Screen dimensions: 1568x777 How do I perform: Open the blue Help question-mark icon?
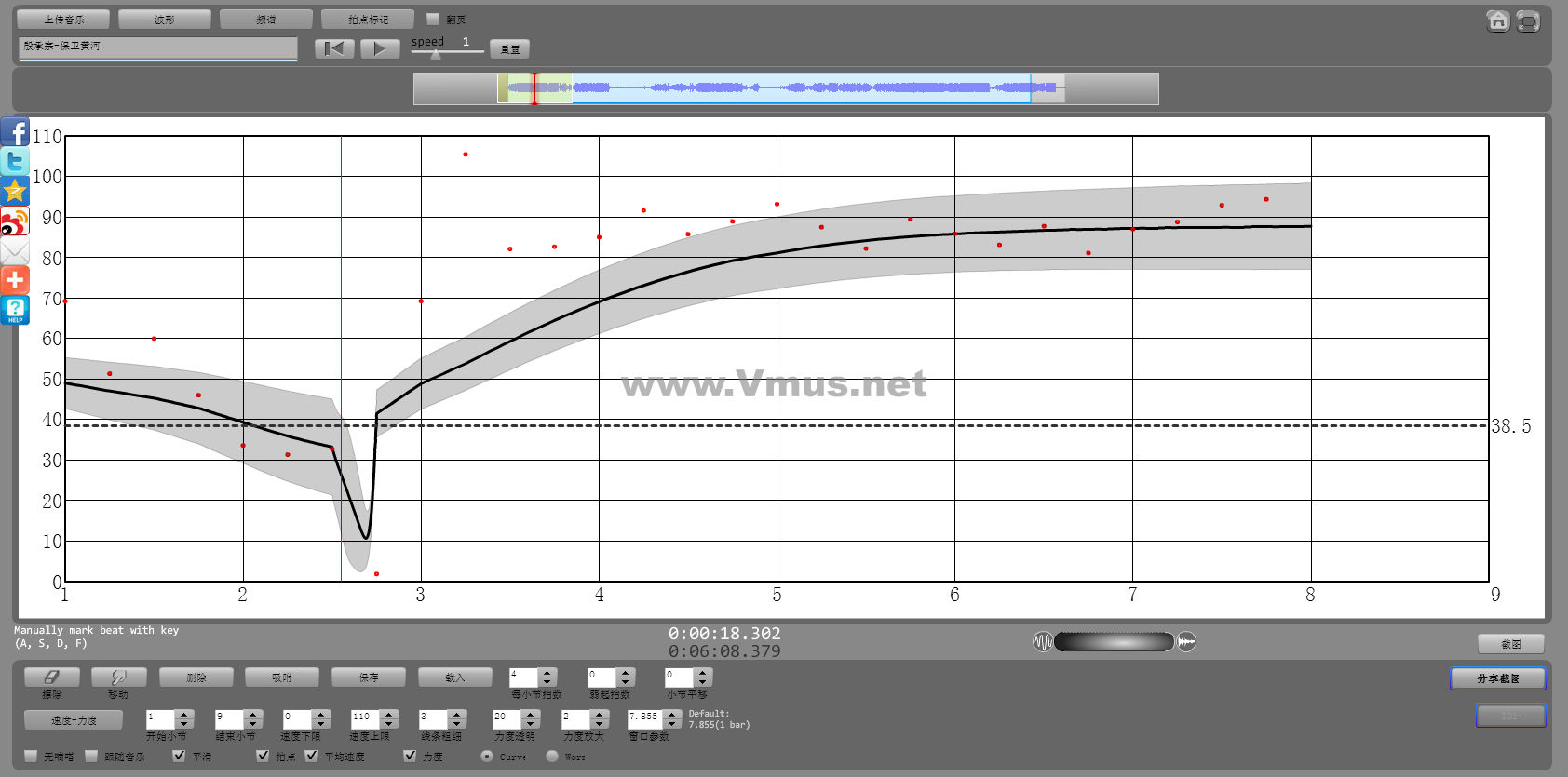pyautogui.click(x=15, y=310)
